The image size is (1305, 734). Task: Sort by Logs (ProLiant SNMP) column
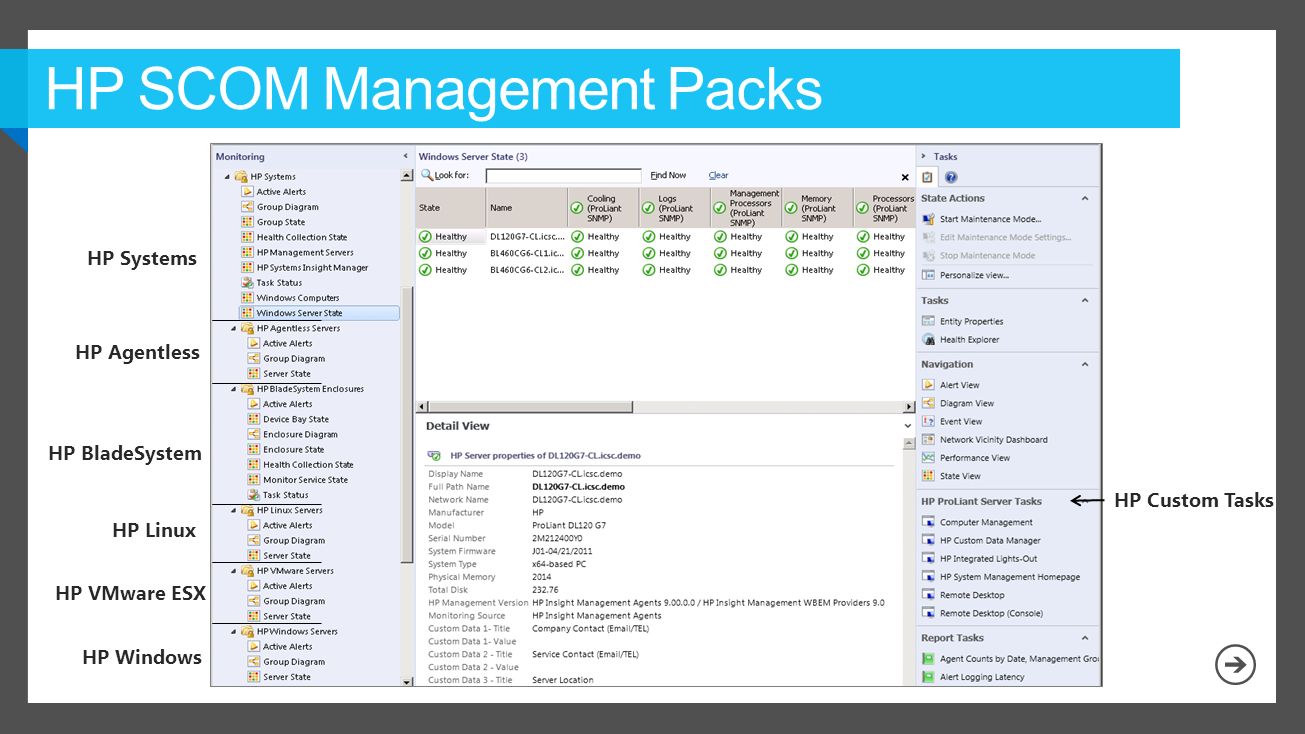[x=675, y=208]
